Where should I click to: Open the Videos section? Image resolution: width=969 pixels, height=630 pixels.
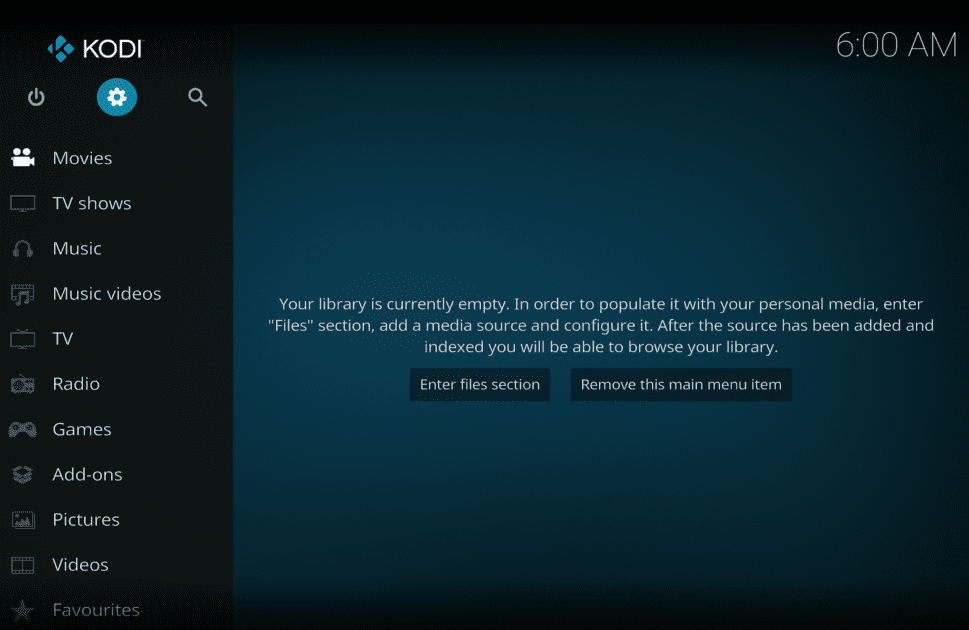point(80,564)
